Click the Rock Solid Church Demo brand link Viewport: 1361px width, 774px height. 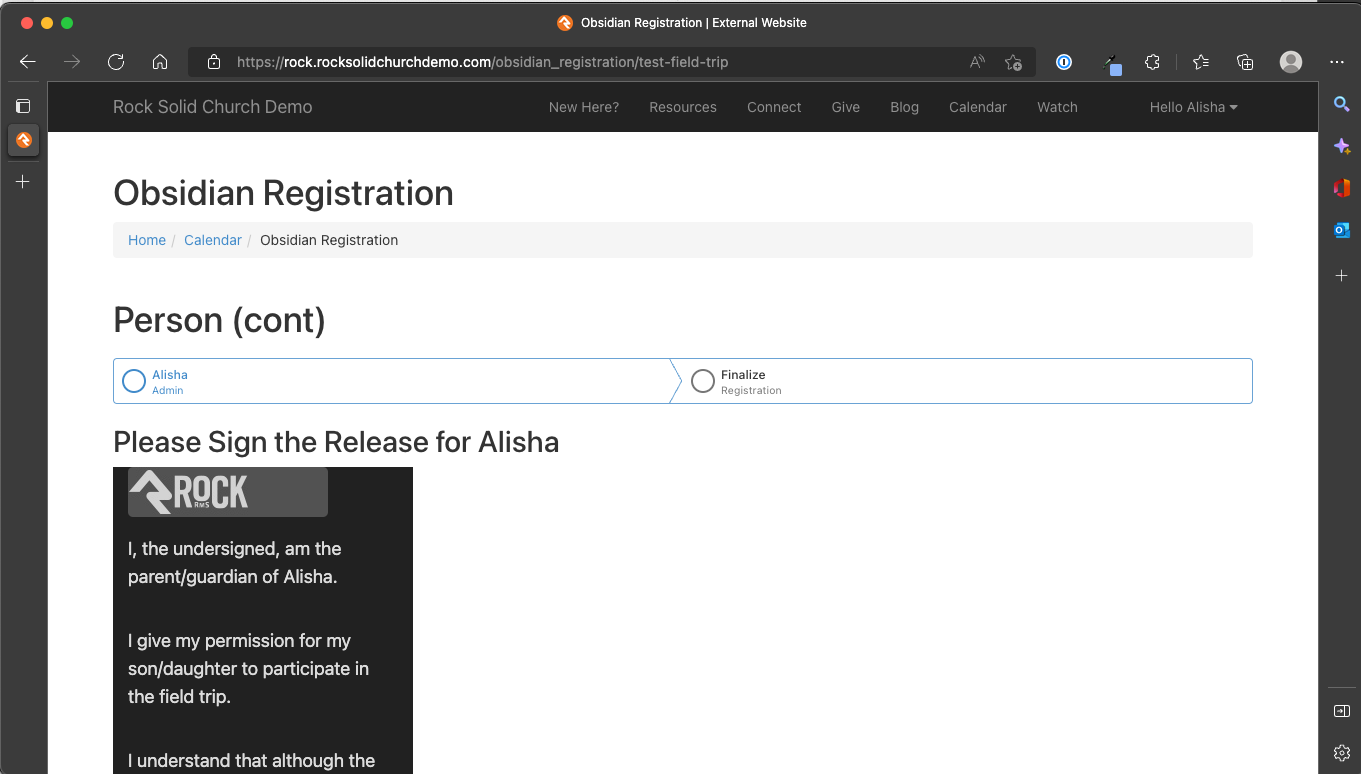coord(213,107)
